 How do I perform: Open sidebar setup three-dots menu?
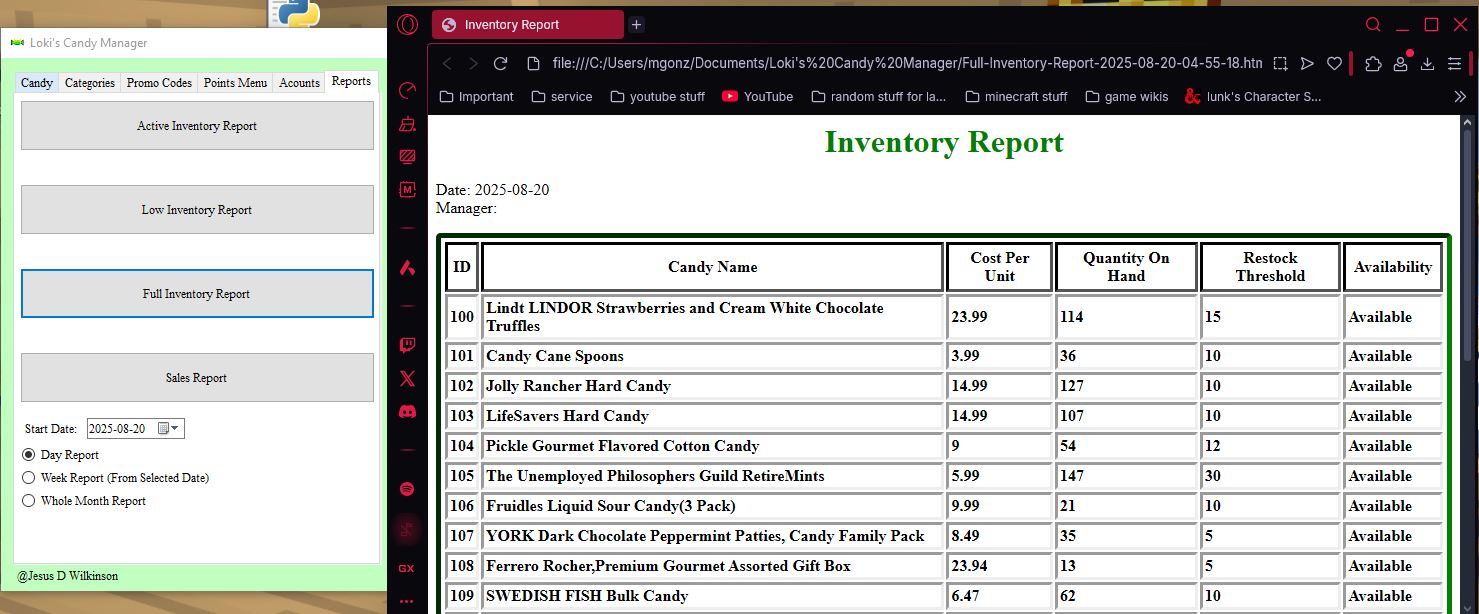tap(407, 602)
